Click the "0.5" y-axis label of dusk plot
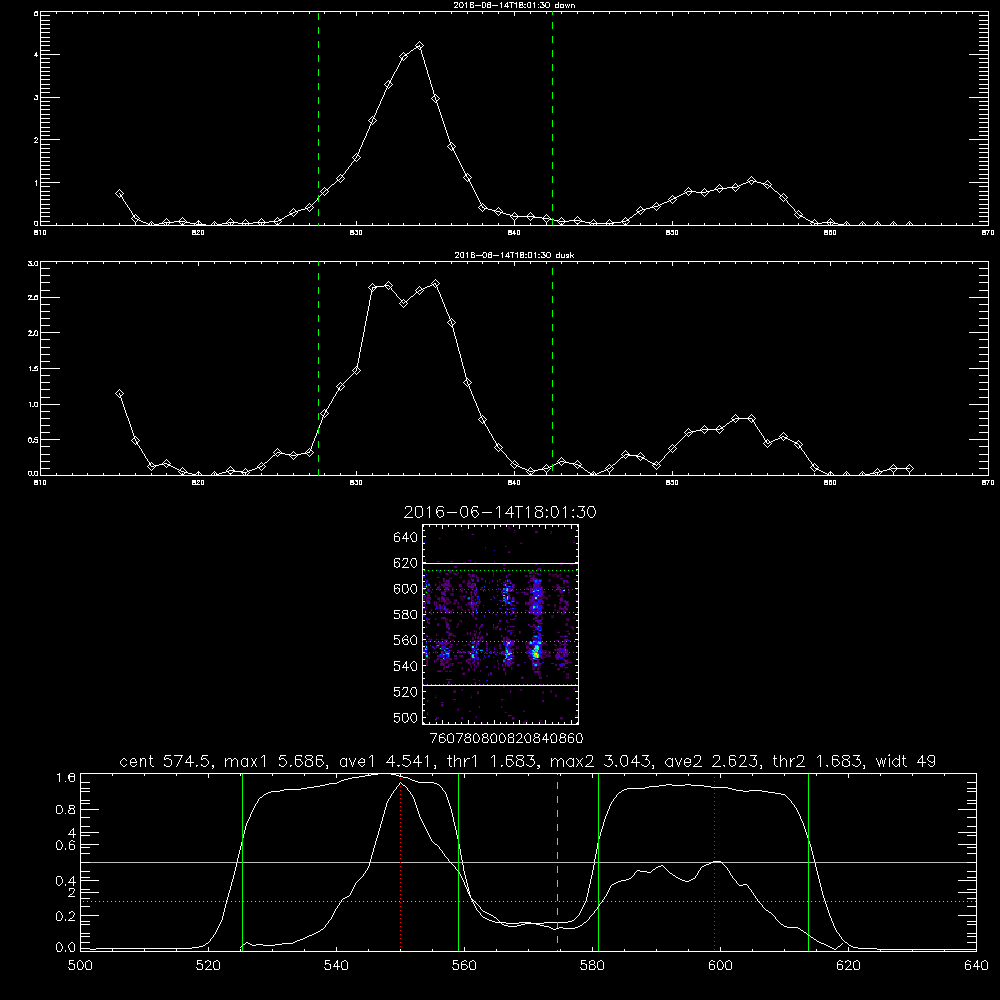 (x=33, y=440)
